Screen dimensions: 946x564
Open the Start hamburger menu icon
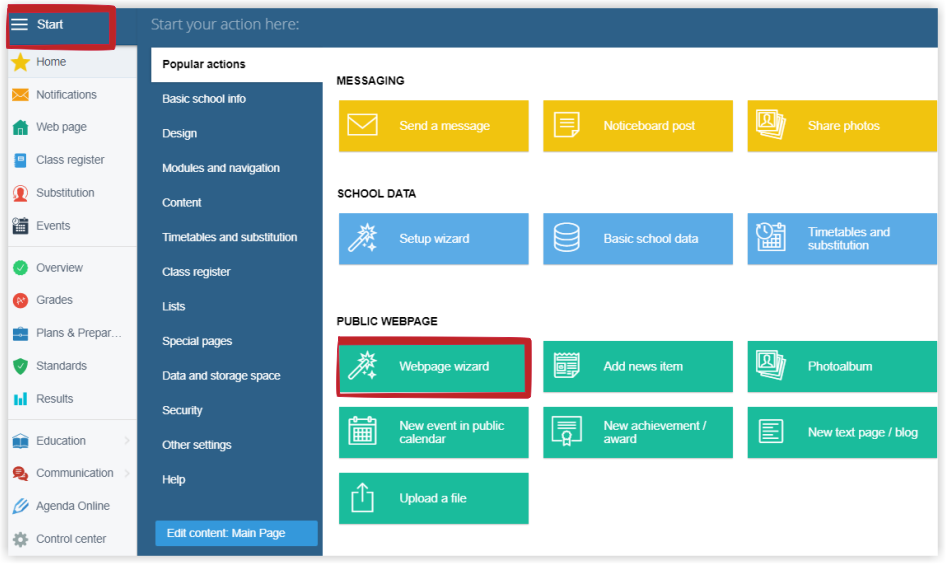click(x=19, y=24)
